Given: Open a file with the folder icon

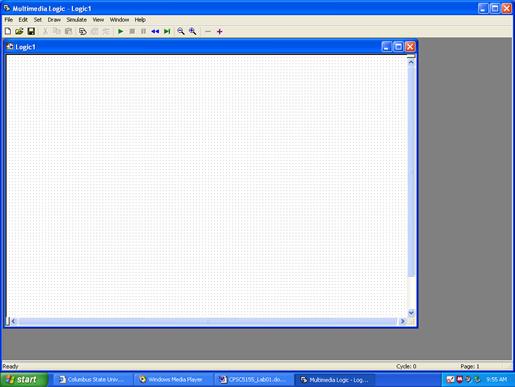Looking at the screenshot, I should (x=19, y=31).
